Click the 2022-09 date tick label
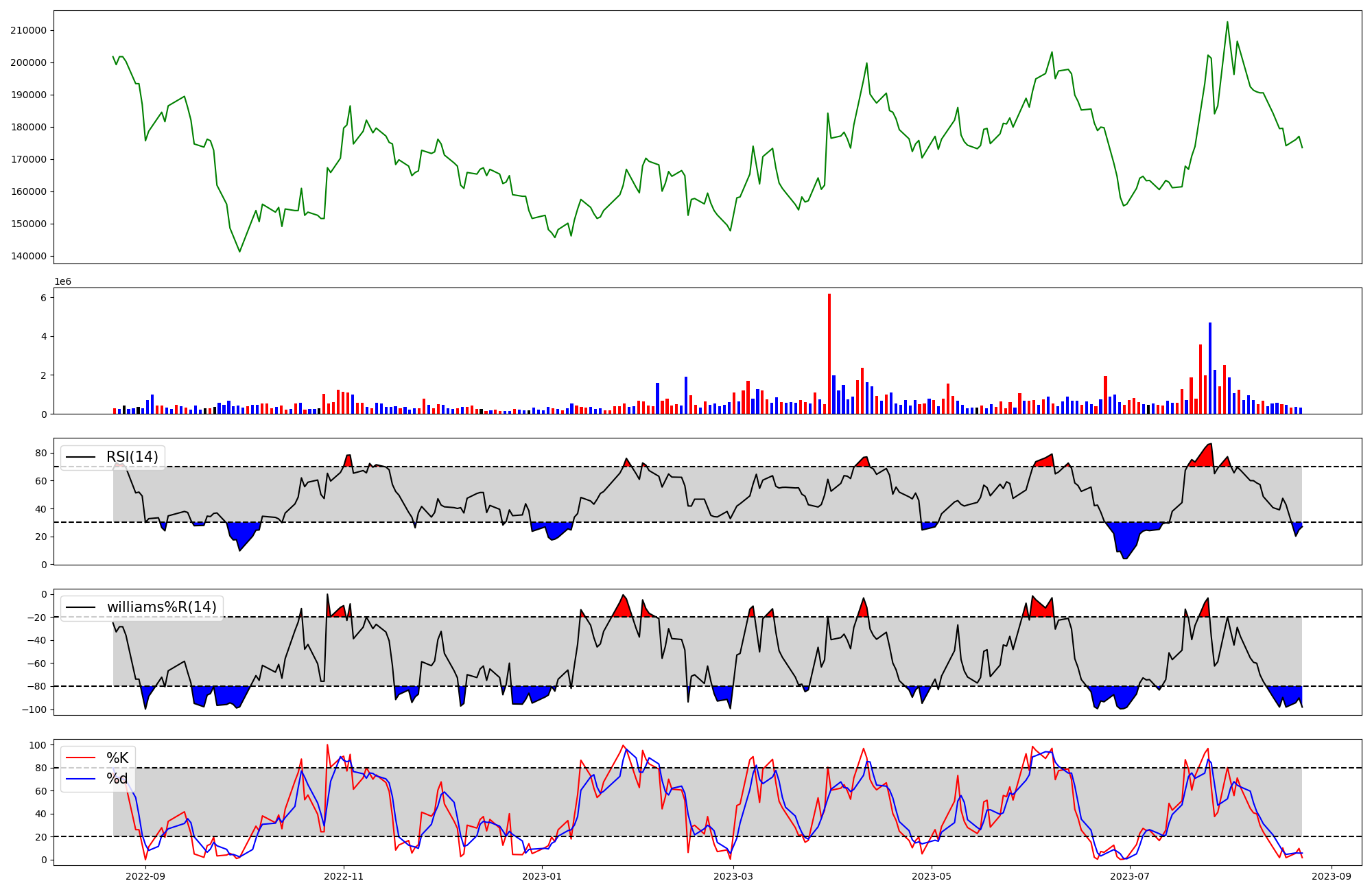Viewport: 1372px width, 892px height. 145,876
